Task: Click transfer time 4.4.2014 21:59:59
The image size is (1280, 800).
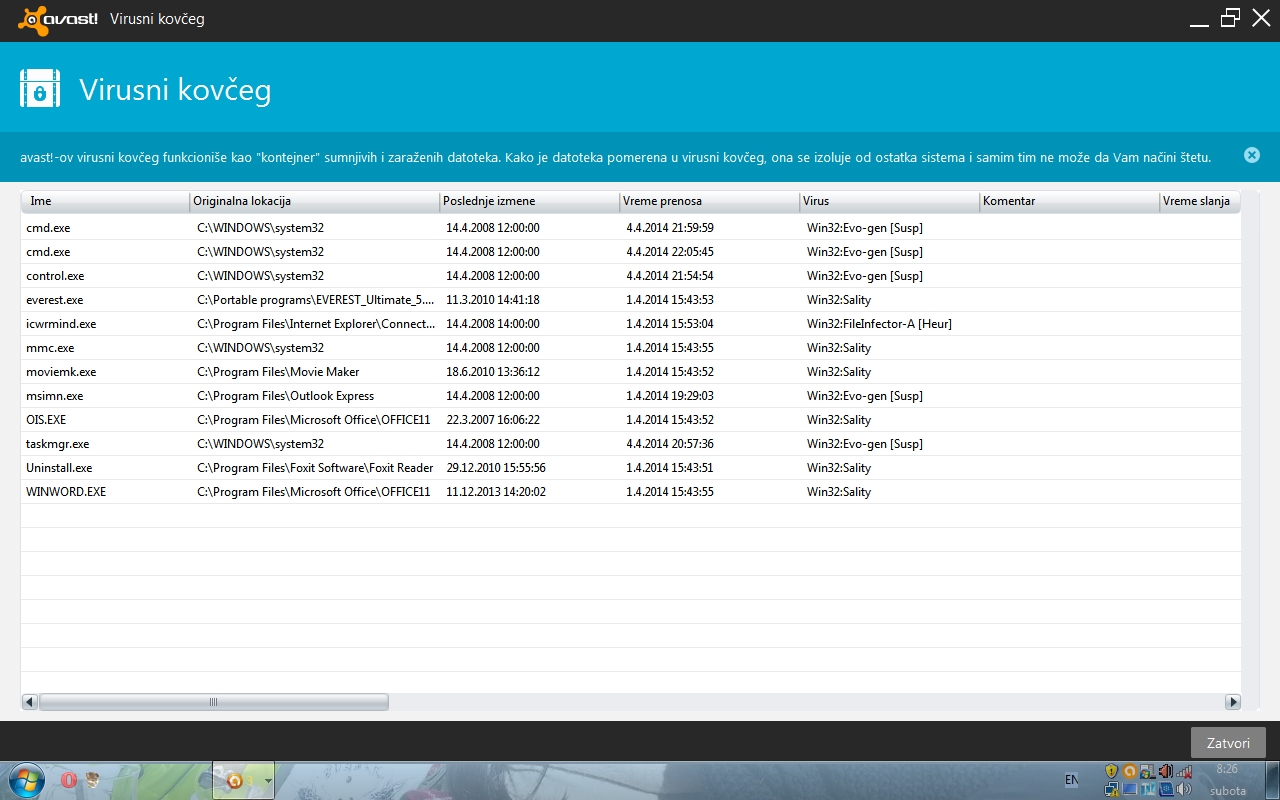Action: click(670, 228)
